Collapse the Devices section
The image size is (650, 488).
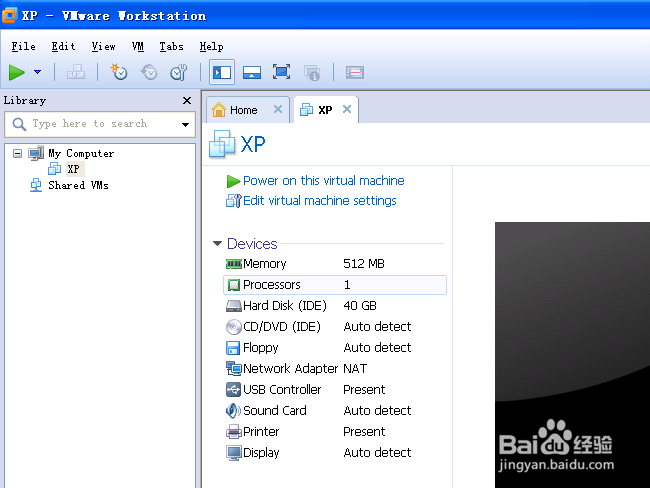tap(217, 244)
